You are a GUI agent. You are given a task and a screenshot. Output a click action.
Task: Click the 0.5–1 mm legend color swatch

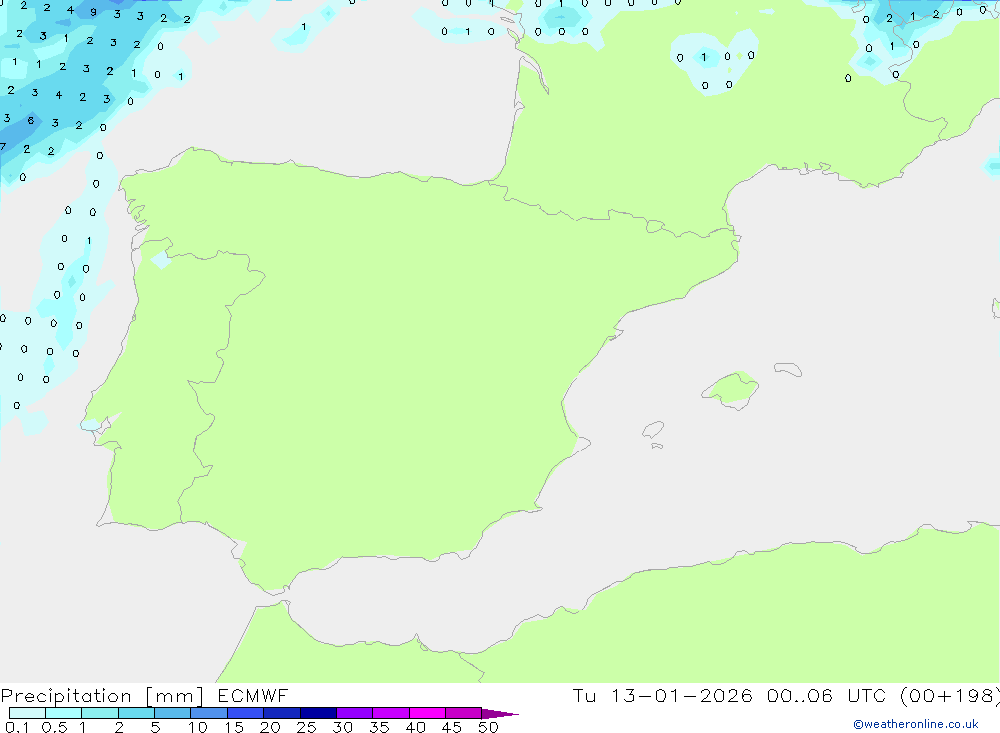point(64,713)
